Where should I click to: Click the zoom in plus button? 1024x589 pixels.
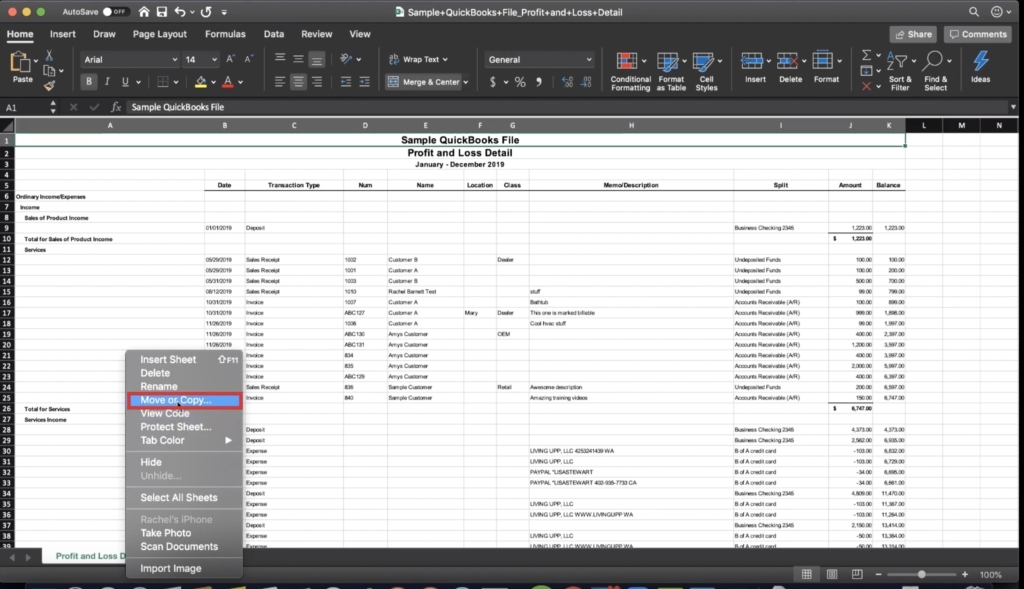(x=965, y=575)
